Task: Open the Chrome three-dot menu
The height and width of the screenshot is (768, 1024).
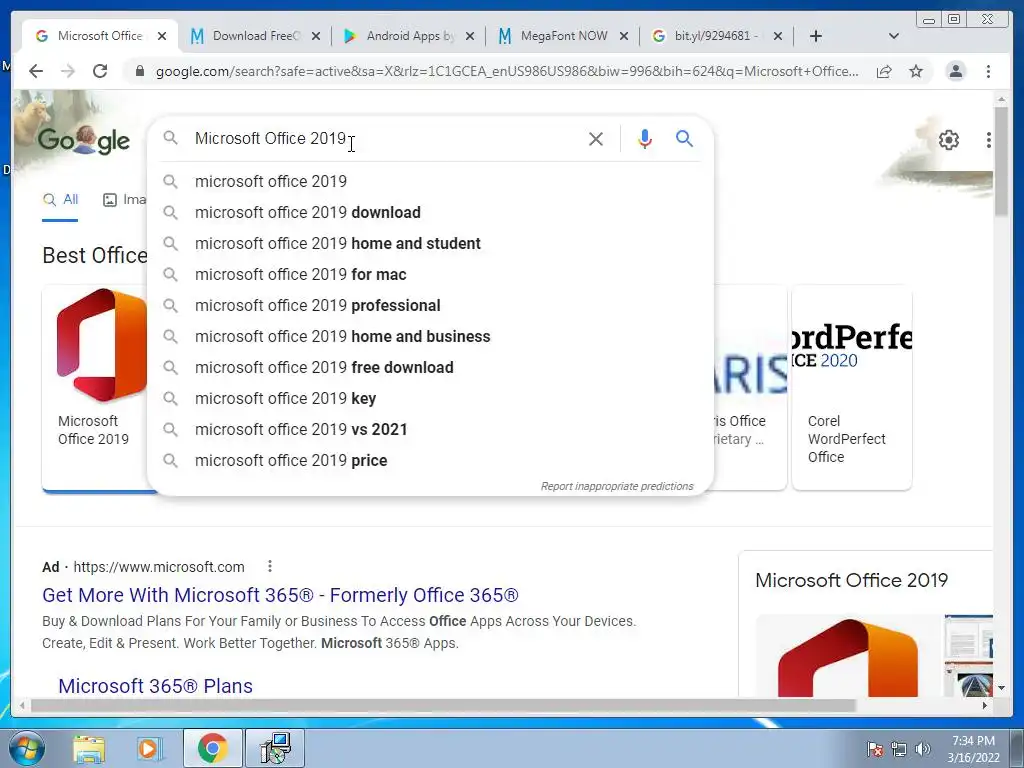Action: (988, 71)
